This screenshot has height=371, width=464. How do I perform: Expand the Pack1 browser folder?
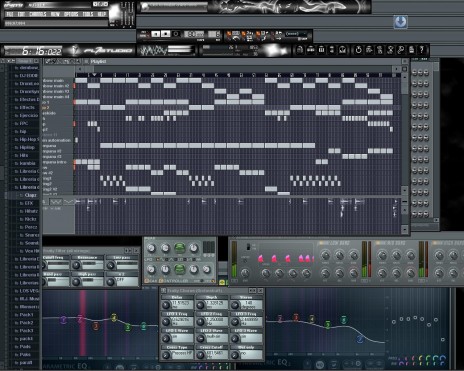pos(25,315)
